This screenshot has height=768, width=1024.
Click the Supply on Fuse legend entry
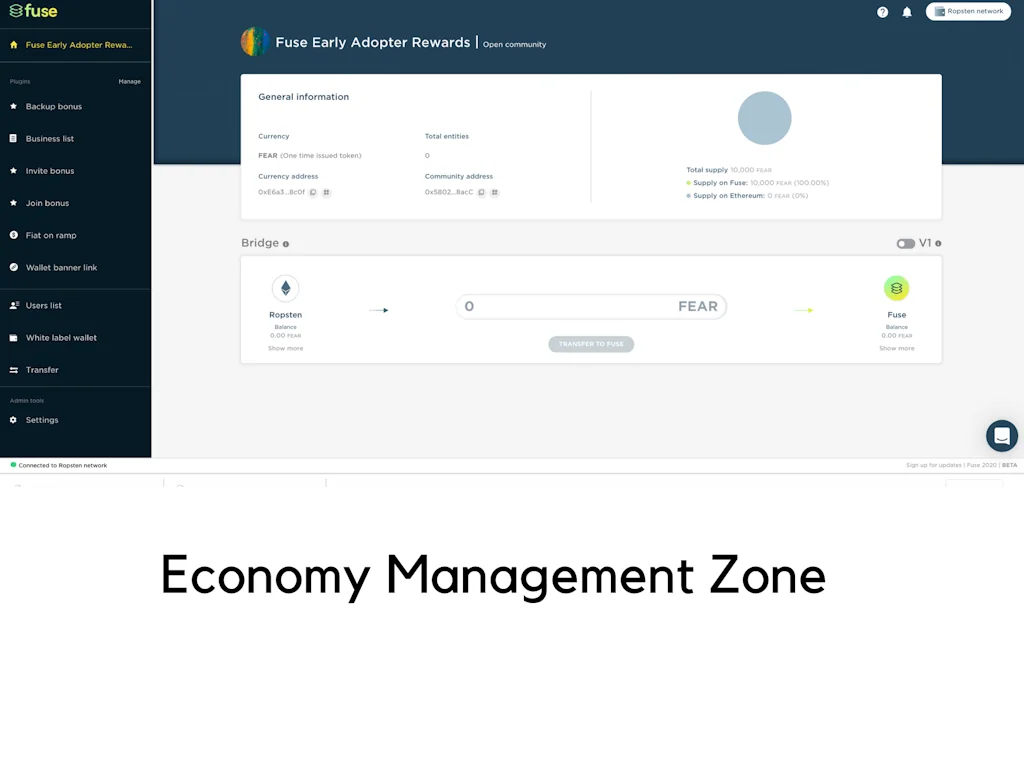[758, 183]
